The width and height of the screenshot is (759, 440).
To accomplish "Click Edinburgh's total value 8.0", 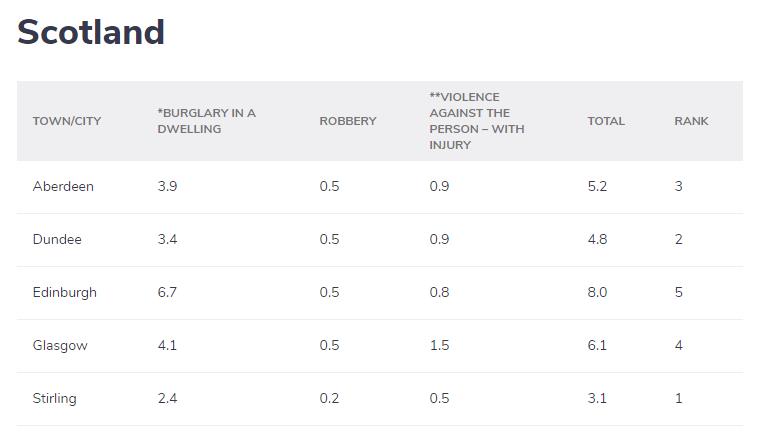I will click(x=597, y=293).
